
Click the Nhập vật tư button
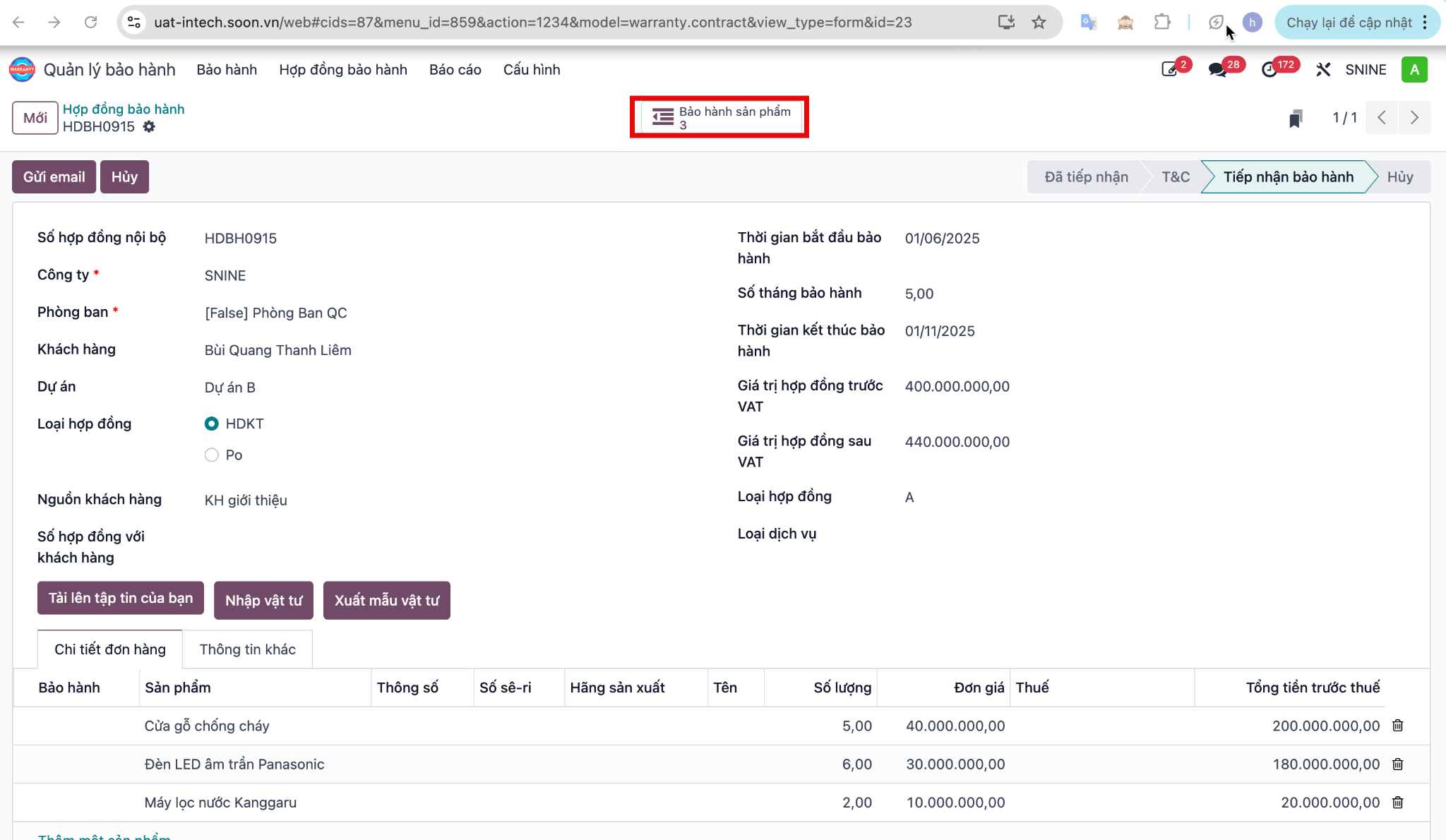click(263, 600)
